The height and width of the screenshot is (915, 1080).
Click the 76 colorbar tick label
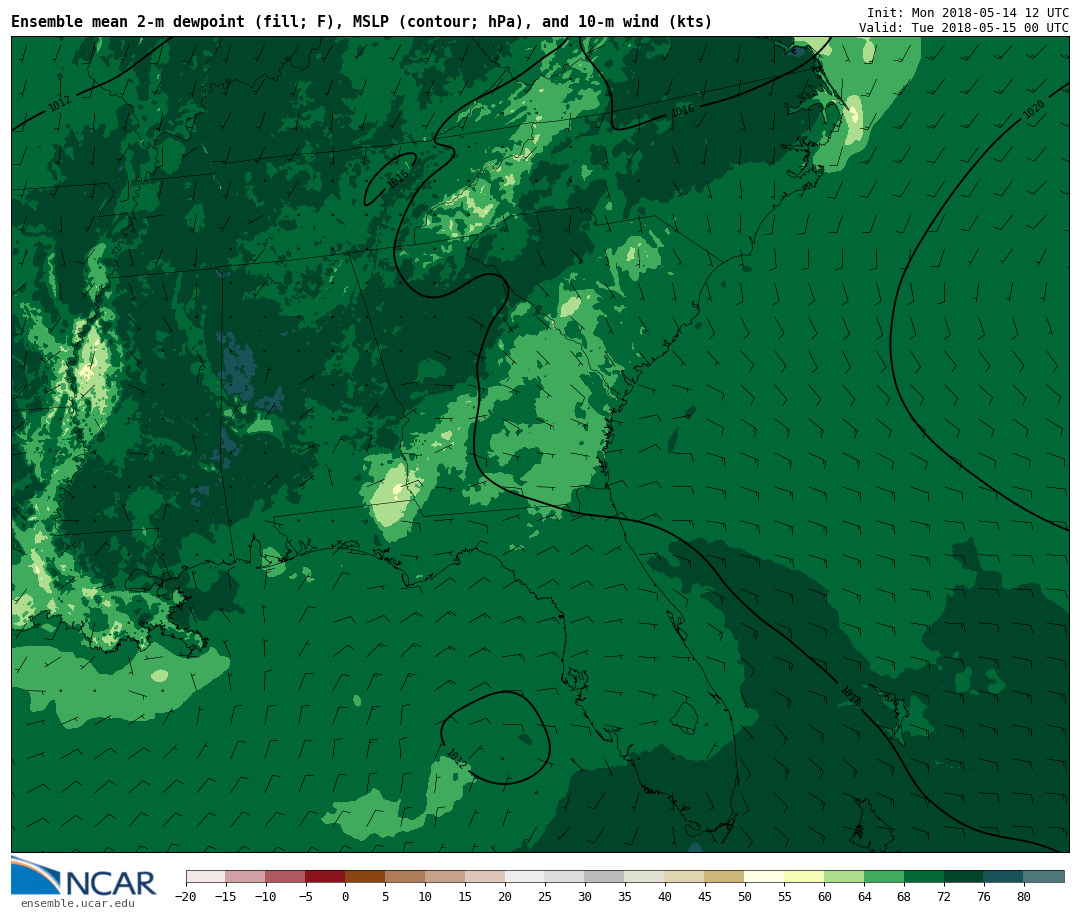pos(985,896)
